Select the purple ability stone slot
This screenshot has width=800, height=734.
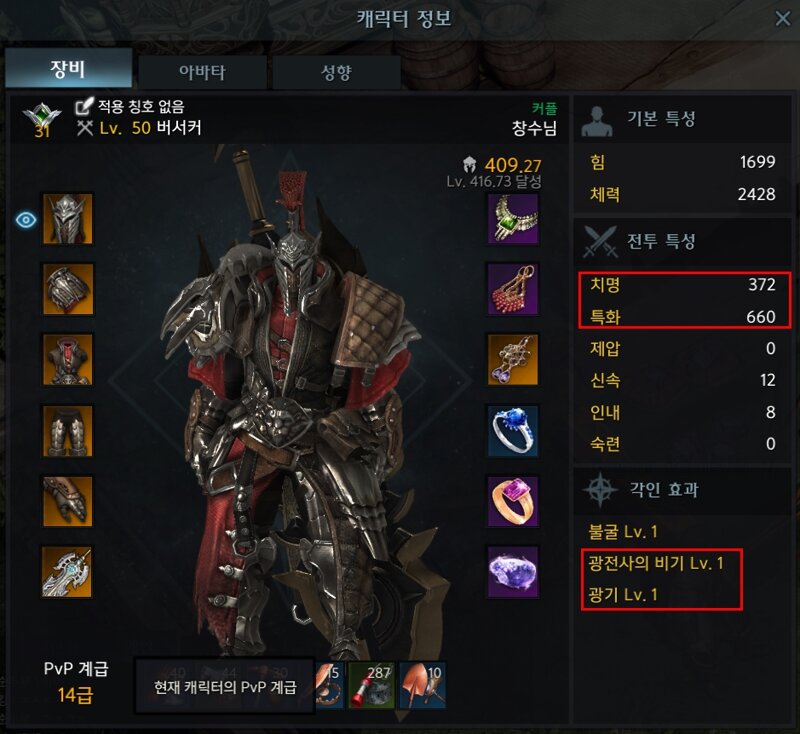[x=513, y=572]
